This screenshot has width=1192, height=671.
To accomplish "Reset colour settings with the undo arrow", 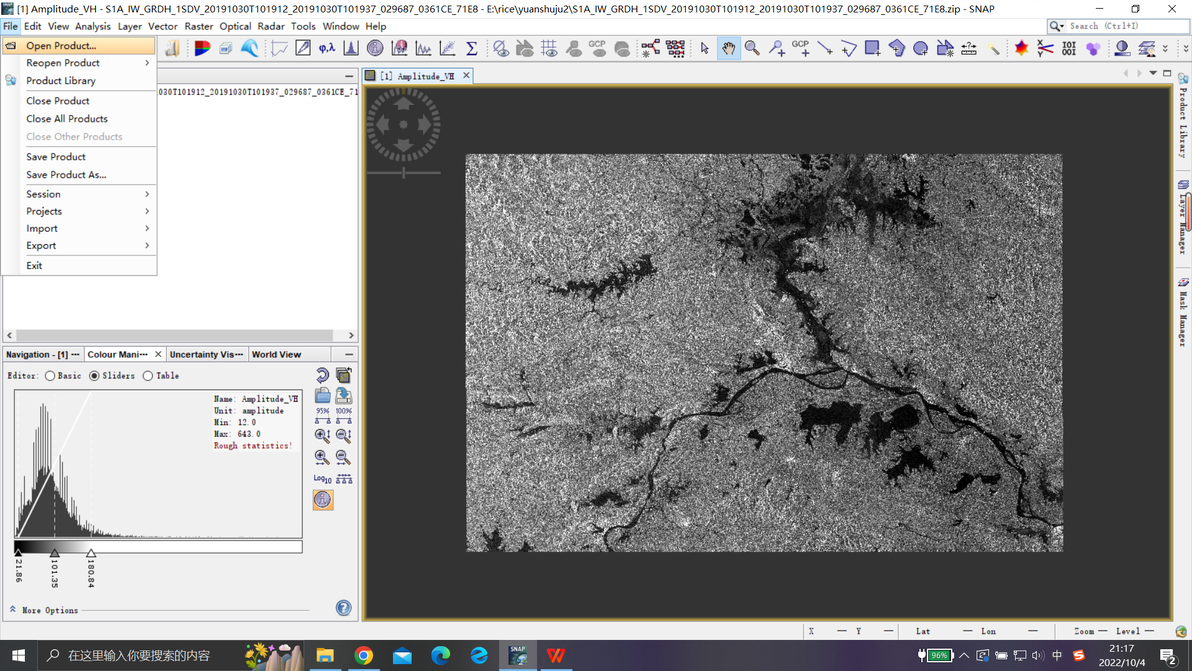I will click(x=322, y=376).
